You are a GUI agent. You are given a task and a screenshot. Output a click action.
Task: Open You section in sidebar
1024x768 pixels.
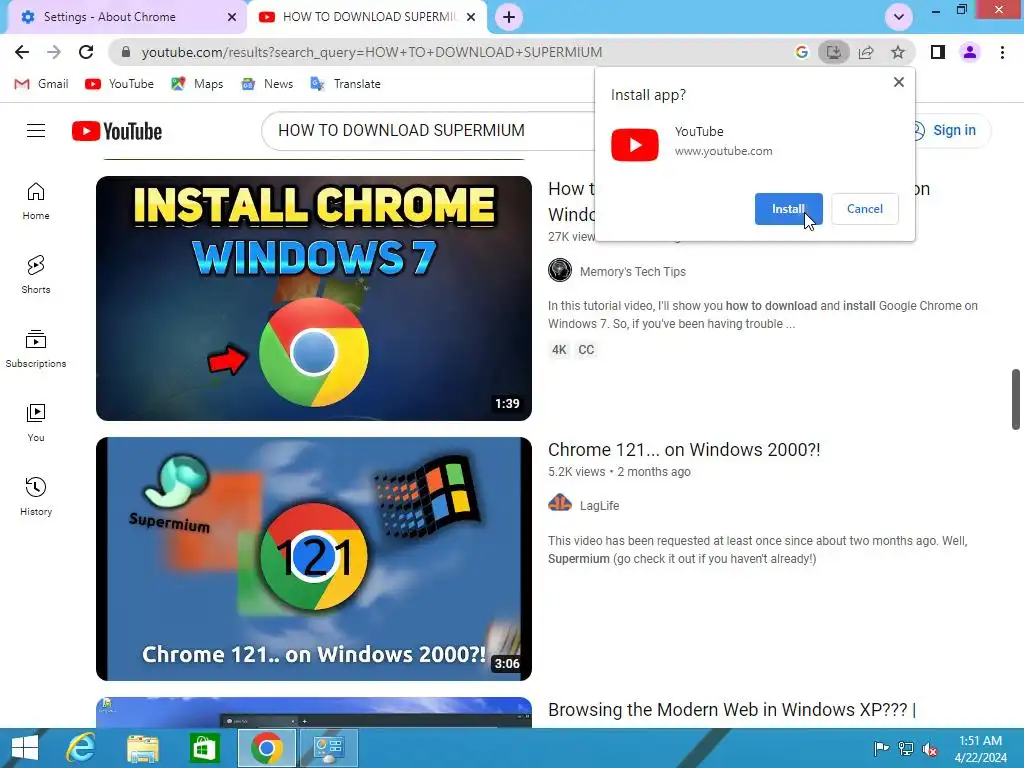pyautogui.click(x=36, y=423)
